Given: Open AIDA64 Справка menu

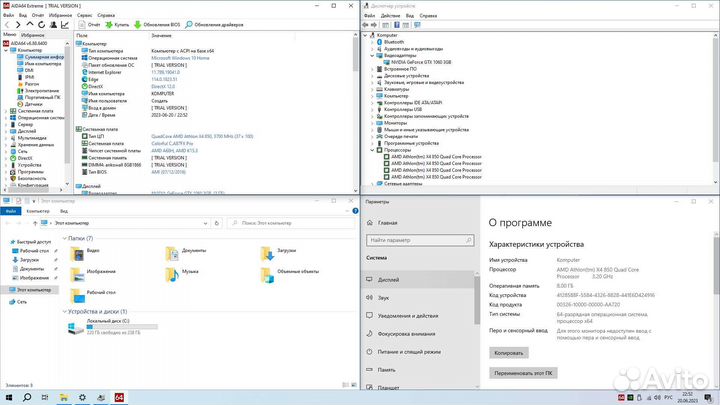Looking at the screenshot, I should point(106,15).
